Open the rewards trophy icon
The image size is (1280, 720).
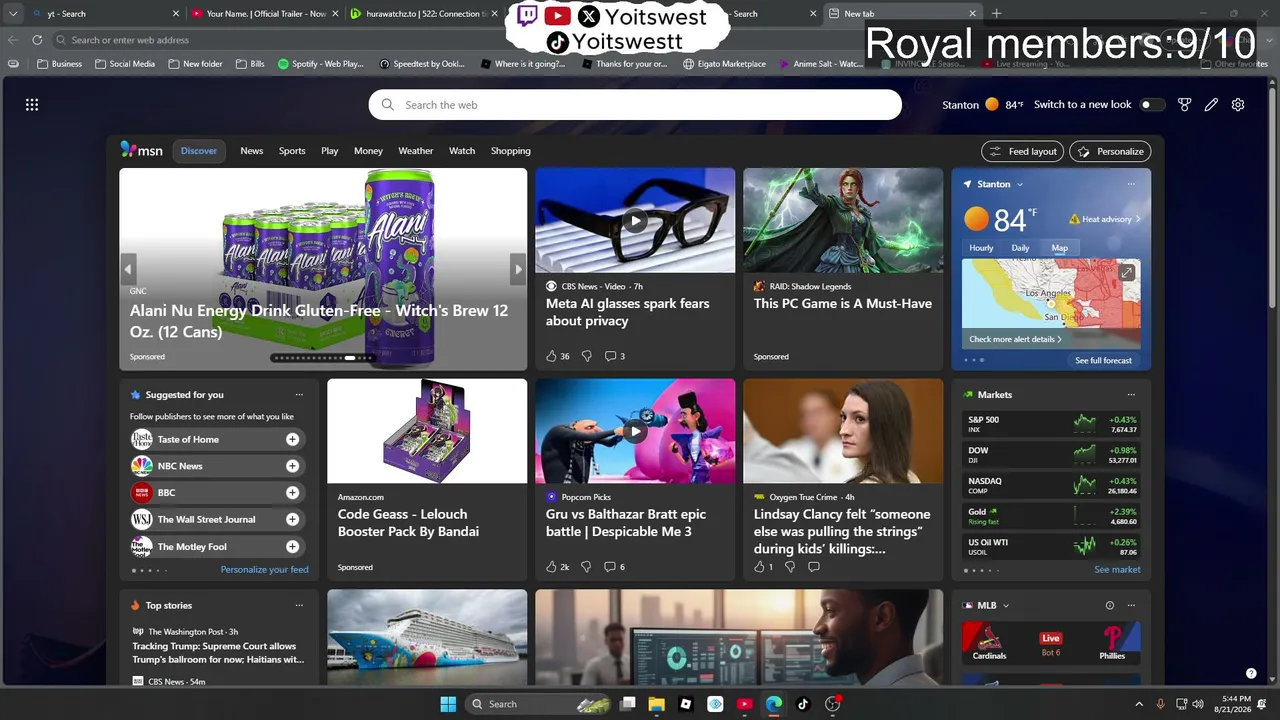(1185, 105)
